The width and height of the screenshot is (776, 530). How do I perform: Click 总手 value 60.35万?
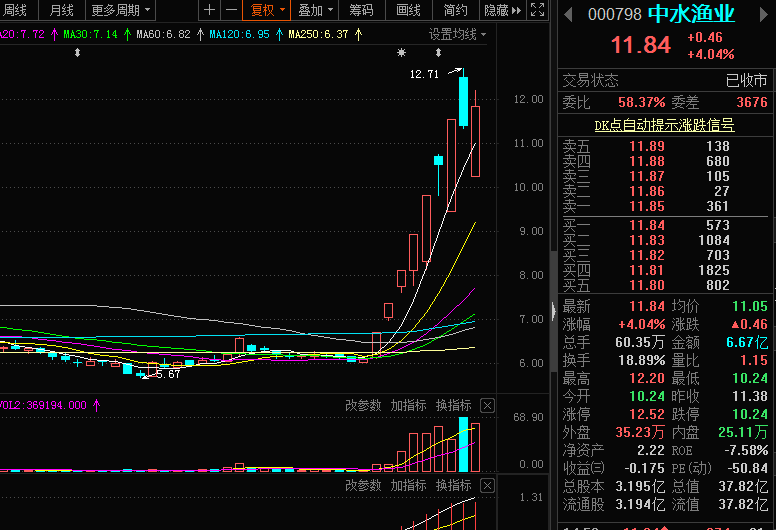[640, 342]
